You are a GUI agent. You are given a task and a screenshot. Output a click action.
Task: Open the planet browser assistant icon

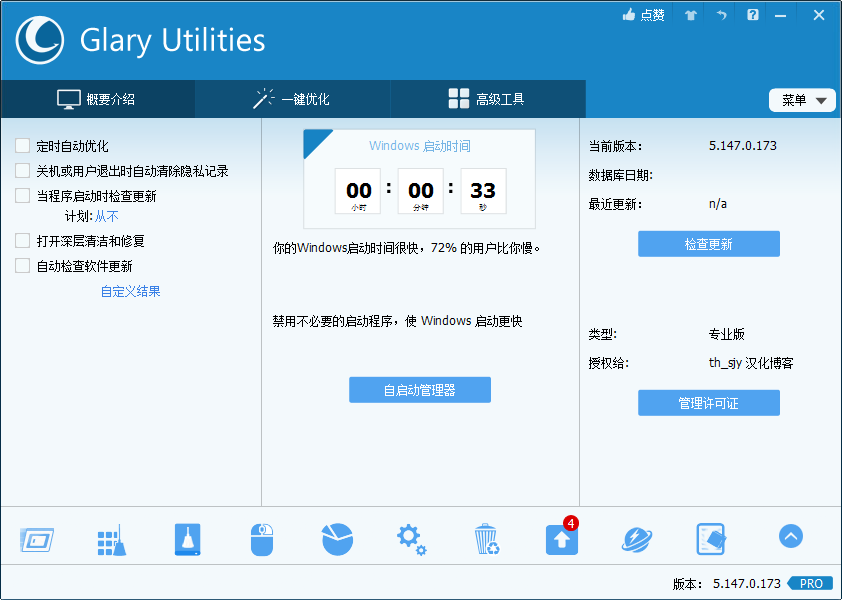(637, 540)
